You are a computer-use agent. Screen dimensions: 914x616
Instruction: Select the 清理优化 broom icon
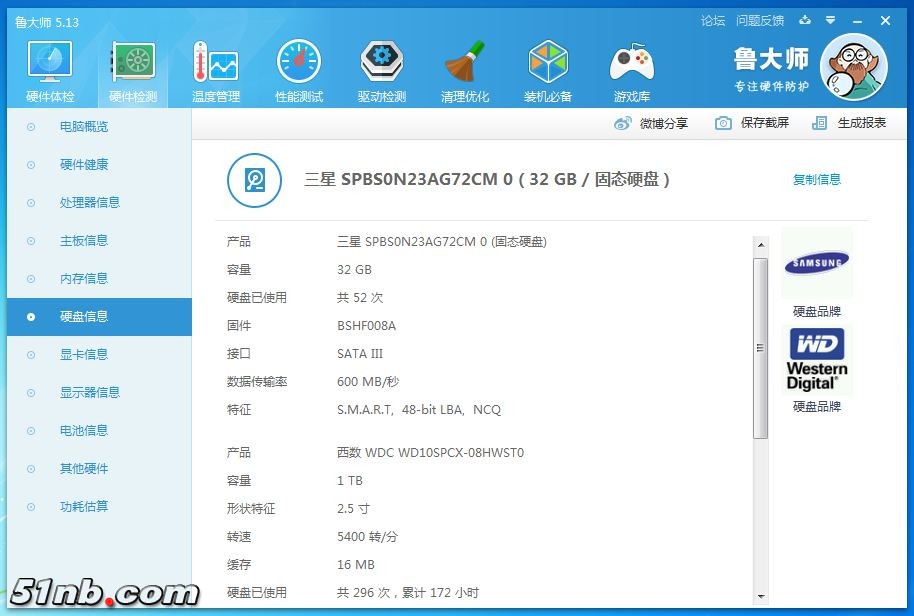click(x=465, y=70)
